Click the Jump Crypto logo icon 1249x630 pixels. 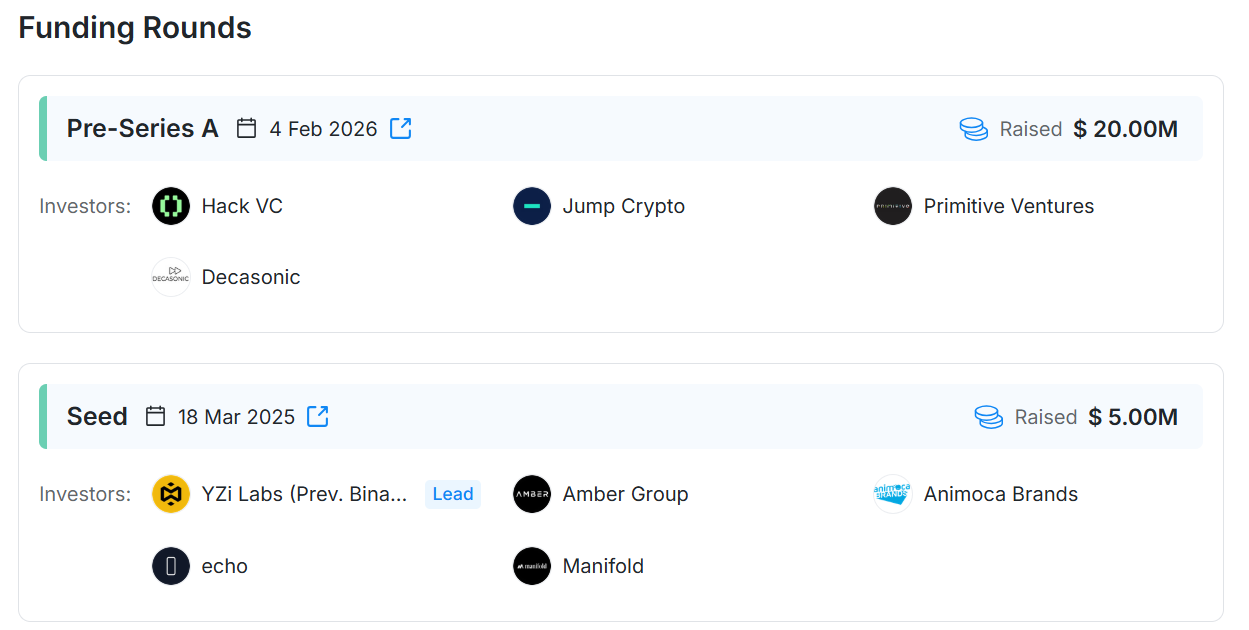coord(532,206)
